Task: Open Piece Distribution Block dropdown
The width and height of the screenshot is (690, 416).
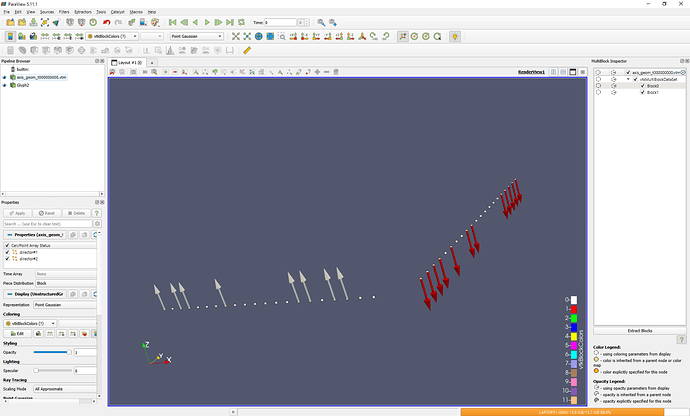Action: pyautogui.click(x=66, y=283)
